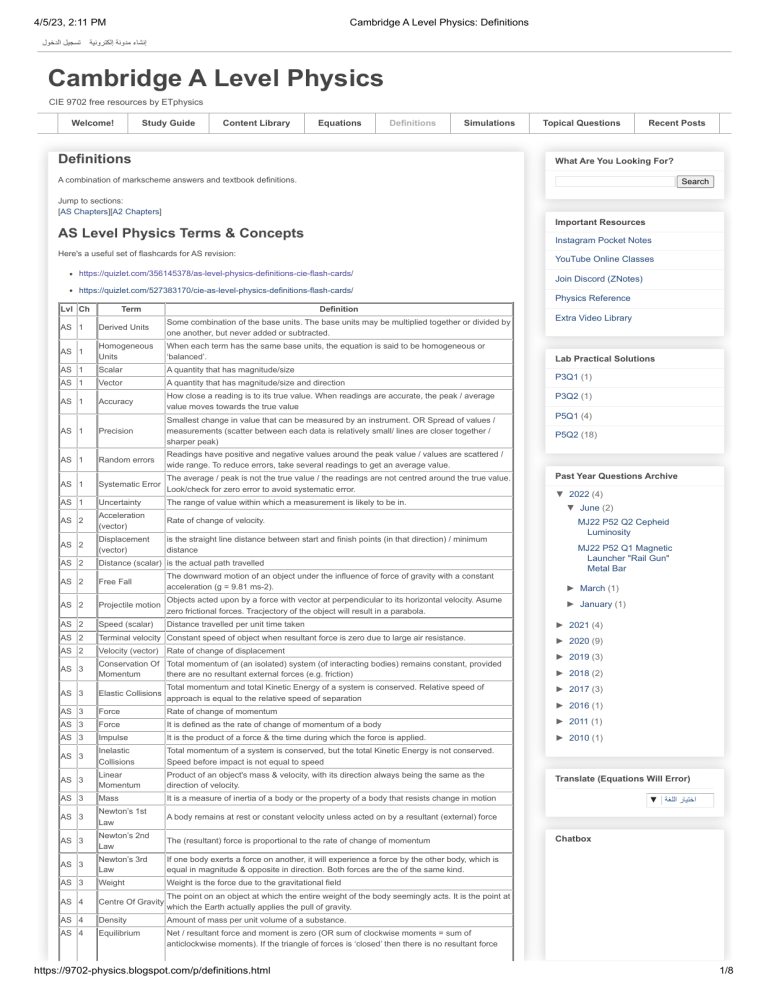The image size is (768, 994).
Task: Open the quizlet 527383170 flashcards link
Action: pyautogui.click(x=216, y=290)
